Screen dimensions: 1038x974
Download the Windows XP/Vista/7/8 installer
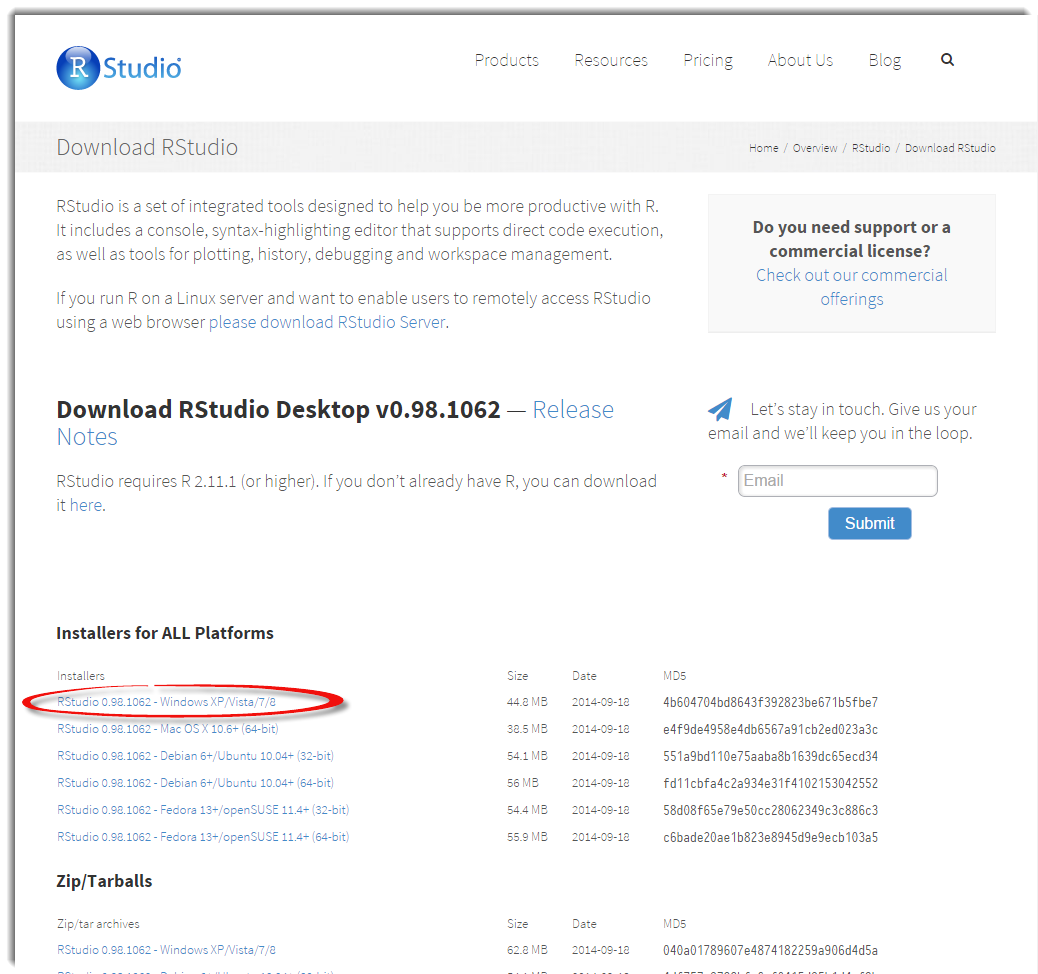(x=166, y=702)
